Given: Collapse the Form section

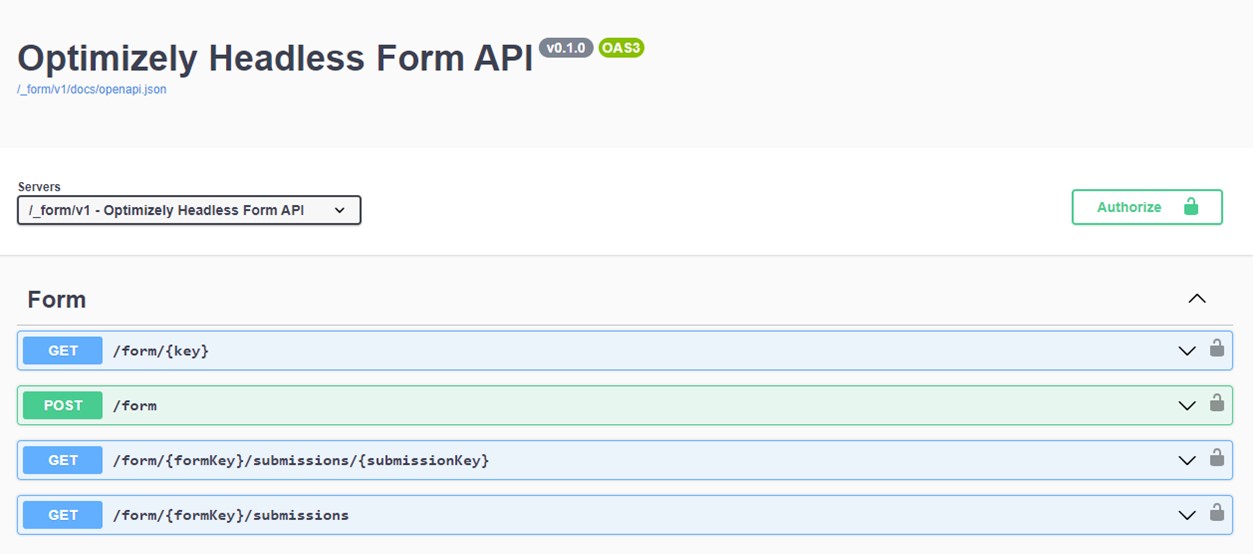Looking at the screenshot, I should (x=1196, y=299).
